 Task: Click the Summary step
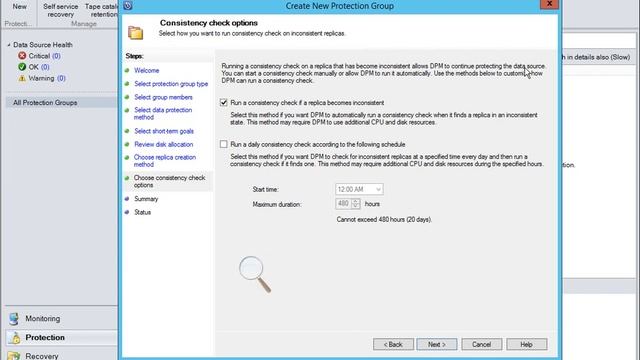click(146, 199)
